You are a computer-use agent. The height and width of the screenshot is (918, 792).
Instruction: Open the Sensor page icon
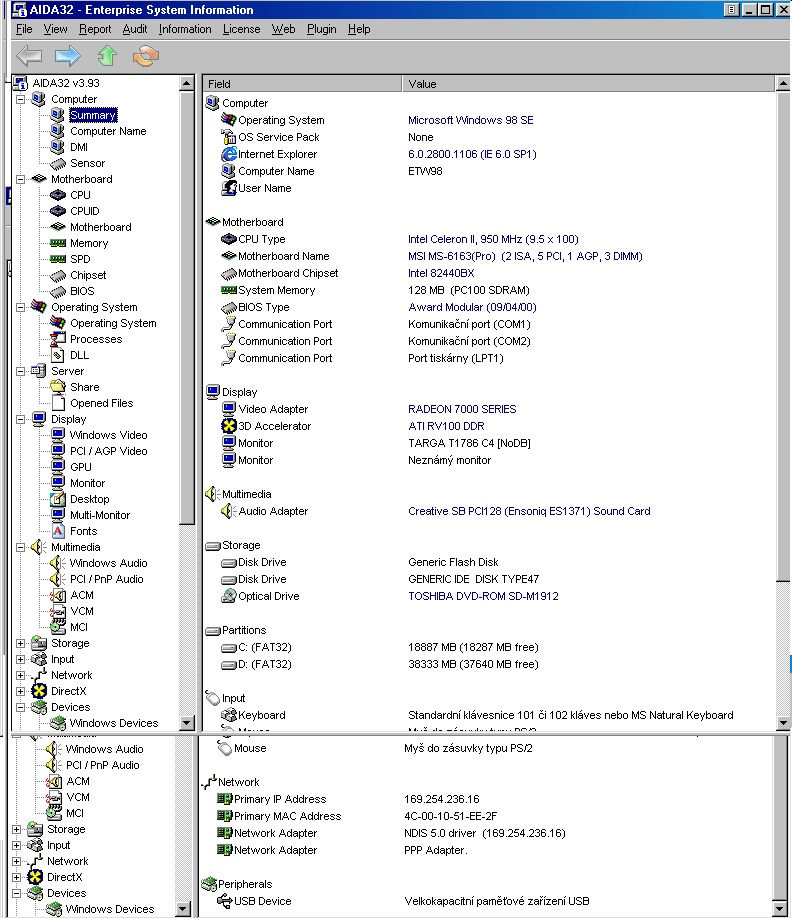pyautogui.click(x=57, y=163)
